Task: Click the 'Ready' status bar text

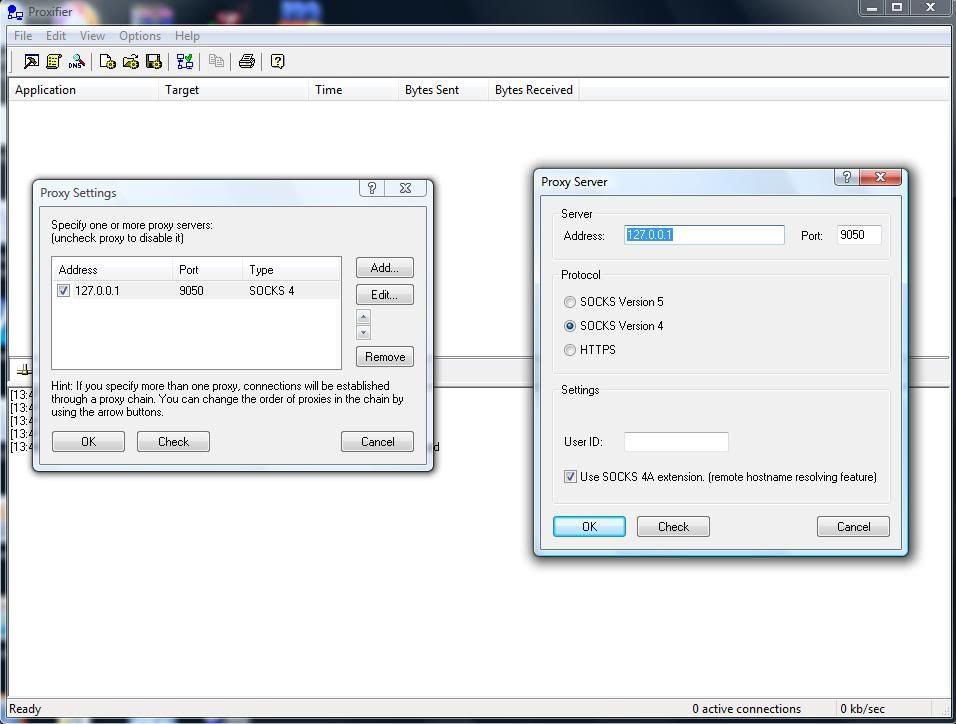Action: (x=25, y=709)
